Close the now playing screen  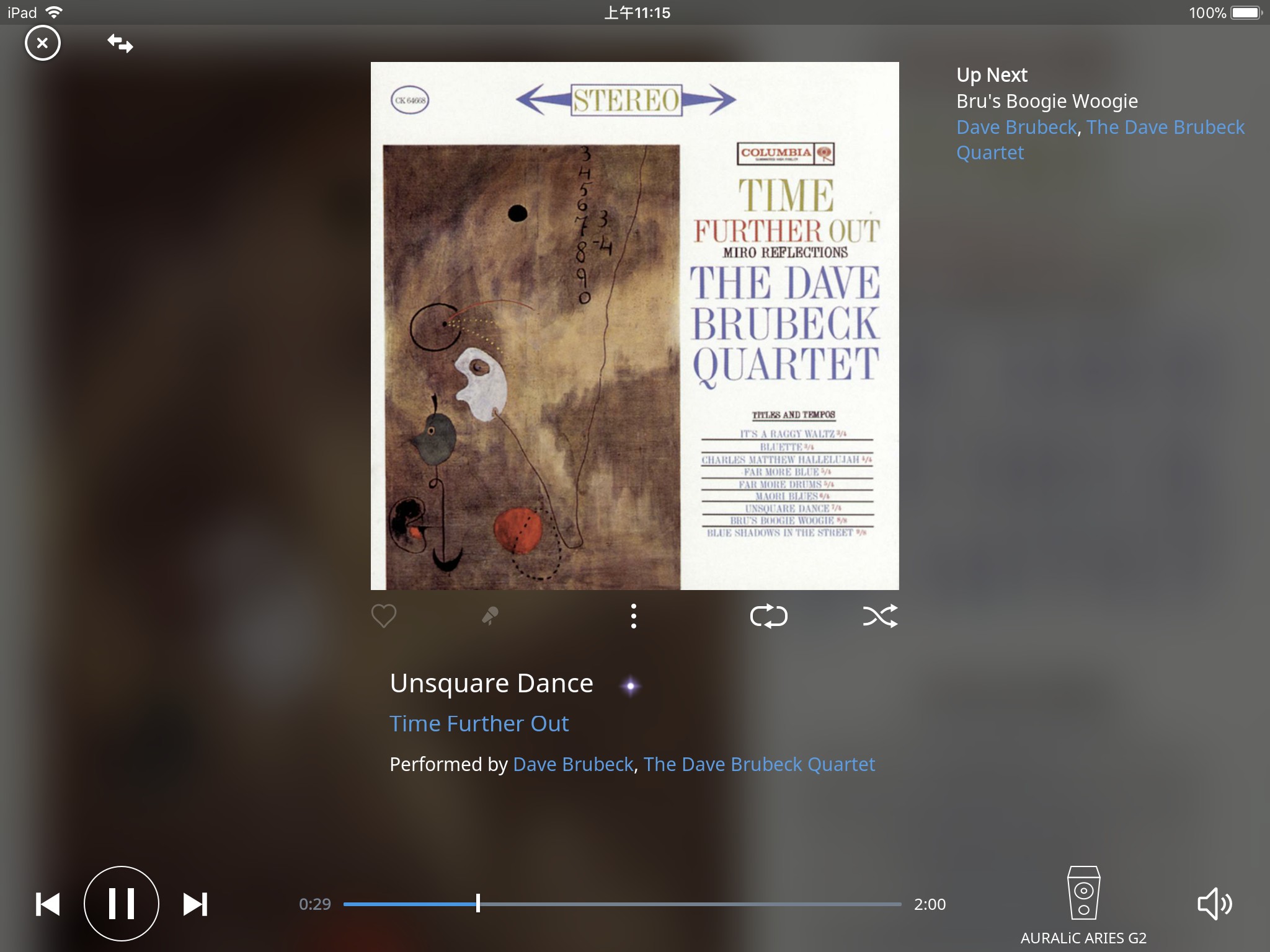43,43
